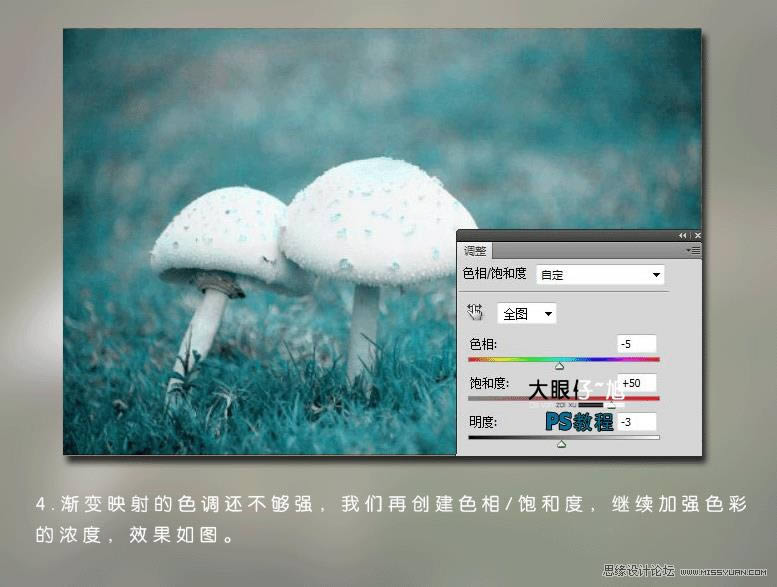Close the adjustments panel with the X
This screenshot has height=587, width=777.
[x=698, y=236]
